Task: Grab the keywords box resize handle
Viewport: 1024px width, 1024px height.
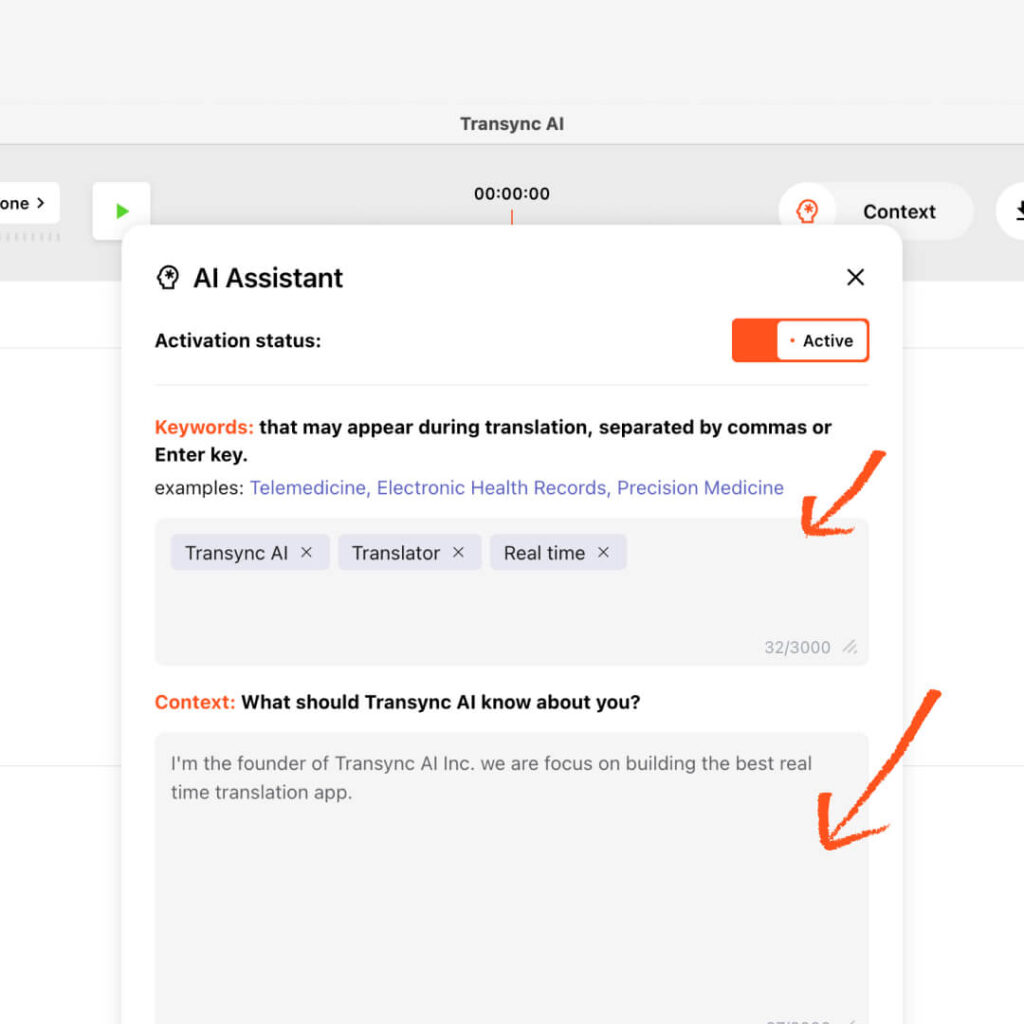Action: (850, 647)
